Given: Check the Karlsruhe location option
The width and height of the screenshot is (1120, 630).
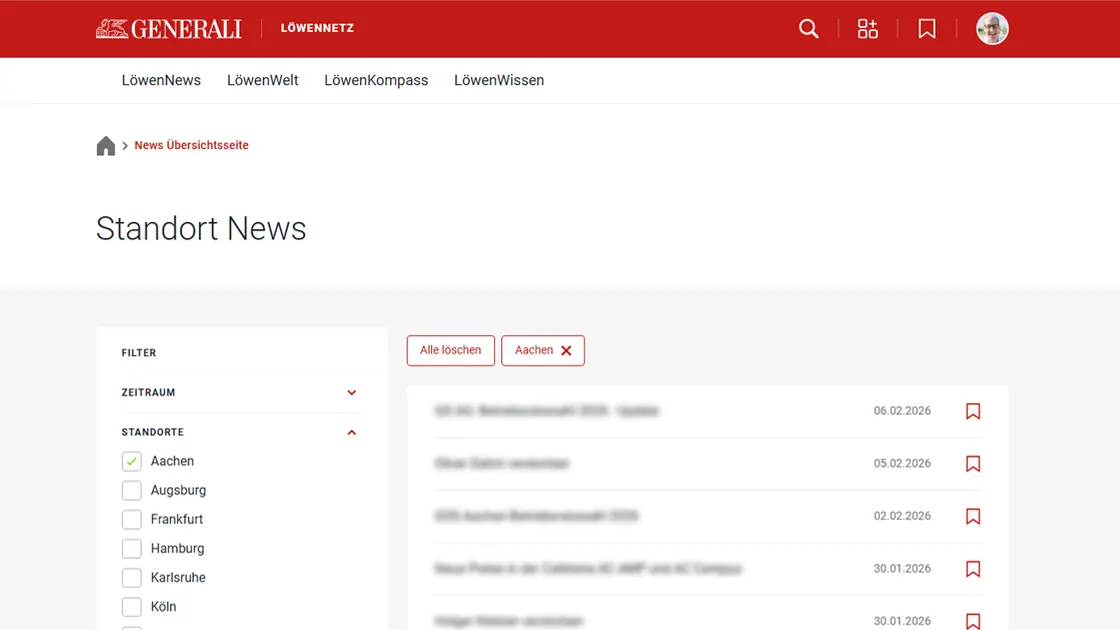Looking at the screenshot, I should [131, 577].
